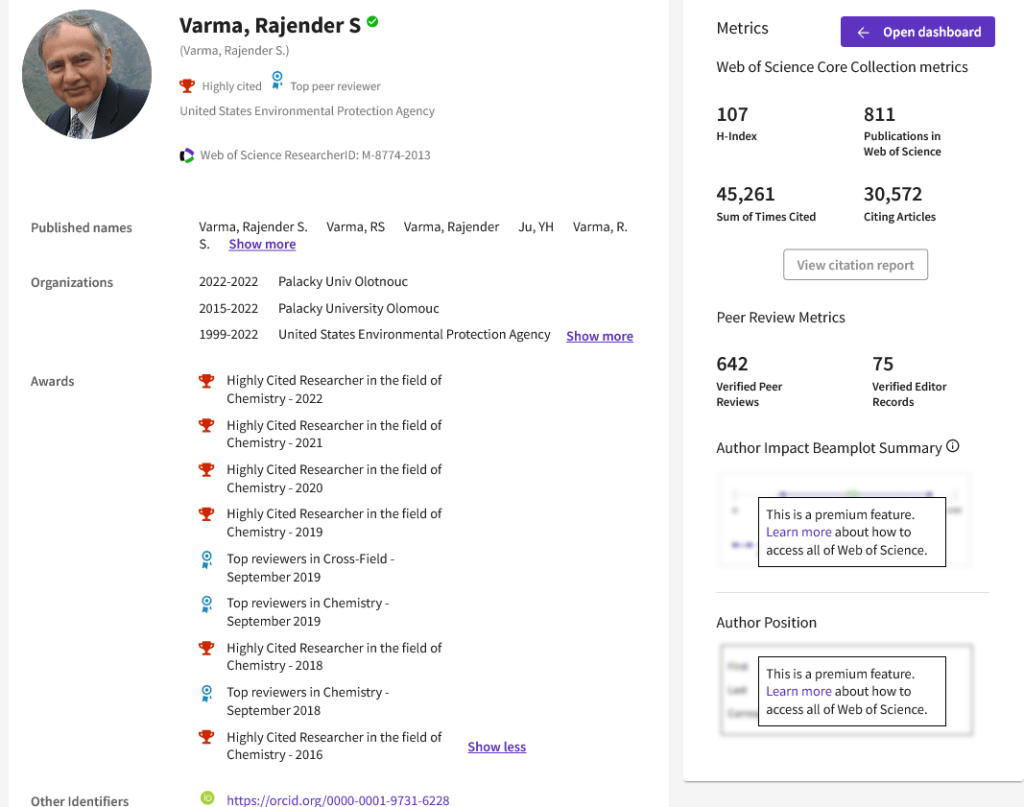Click the H-Index value 107
Image resolution: width=1024 pixels, height=807 pixels.
[732, 115]
